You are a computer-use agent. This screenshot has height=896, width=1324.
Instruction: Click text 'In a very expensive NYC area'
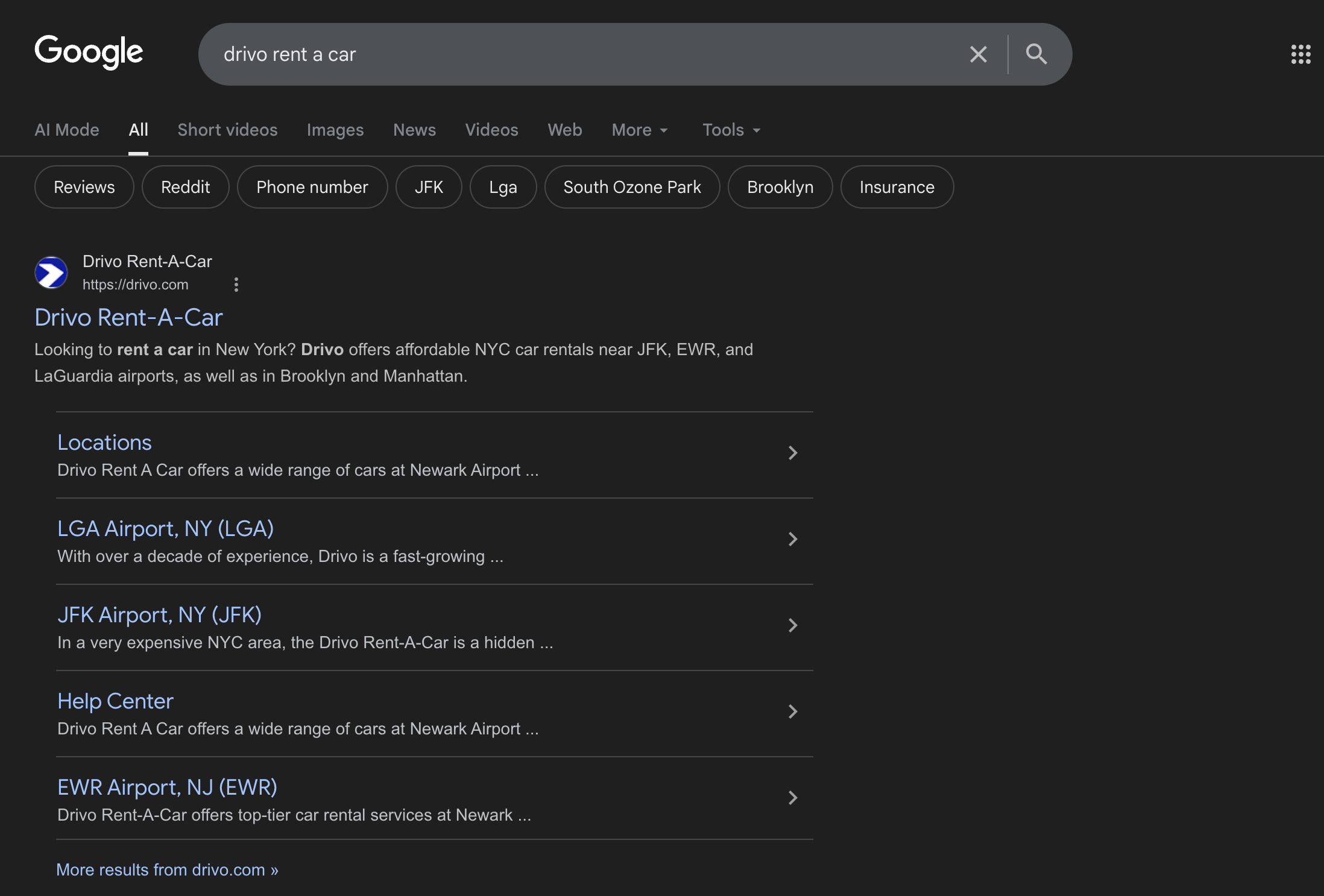click(x=171, y=643)
